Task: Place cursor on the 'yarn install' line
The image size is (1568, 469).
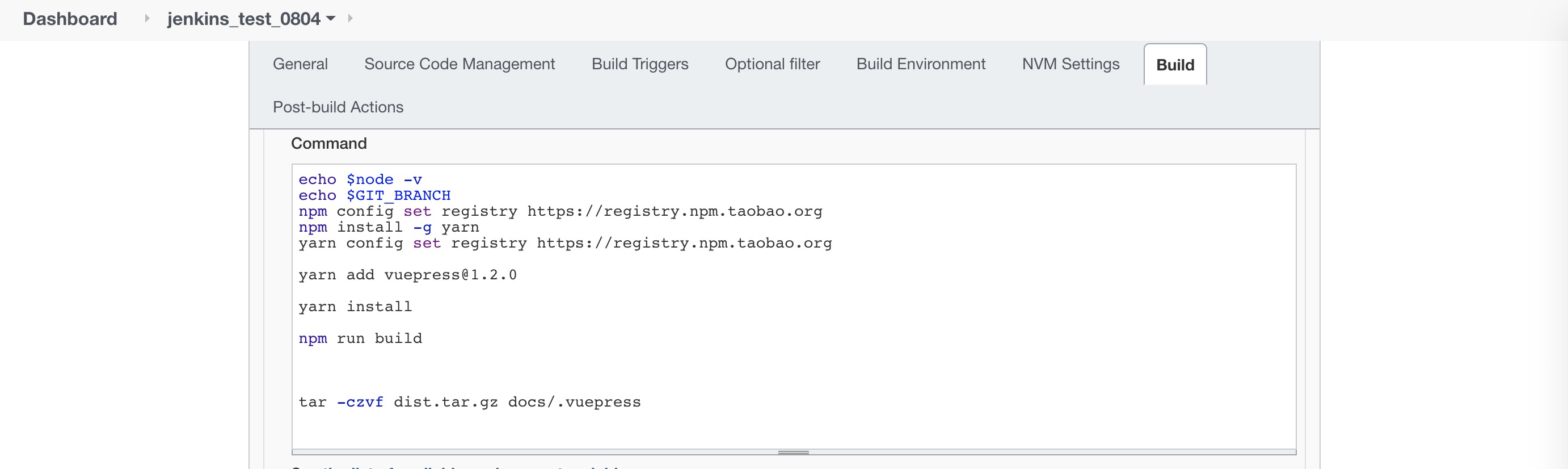Action: tap(356, 307)
